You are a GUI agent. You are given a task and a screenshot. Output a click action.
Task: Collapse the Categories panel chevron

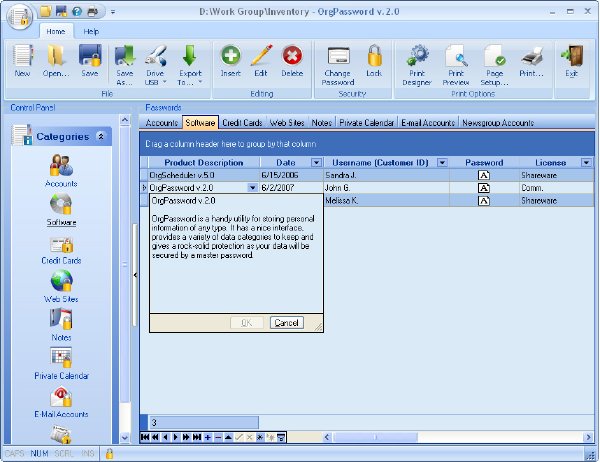click(101, 136)
